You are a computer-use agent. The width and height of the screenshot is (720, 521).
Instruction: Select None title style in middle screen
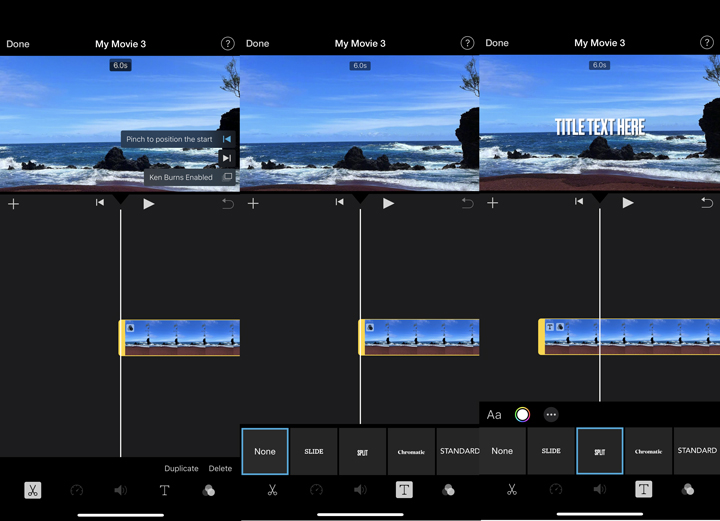(x=265, y=451)
